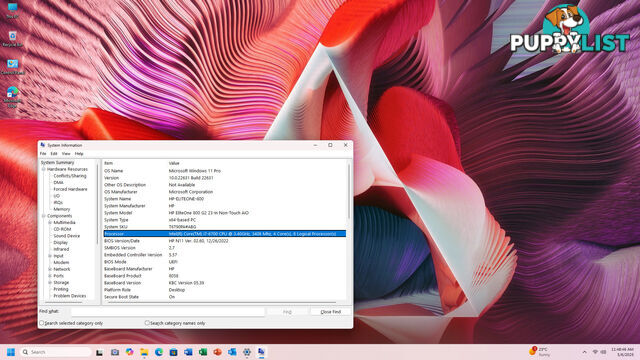Launch Excel from the taskbar
The height and width of the screenshot is (360, 640).
click(203, 352)
